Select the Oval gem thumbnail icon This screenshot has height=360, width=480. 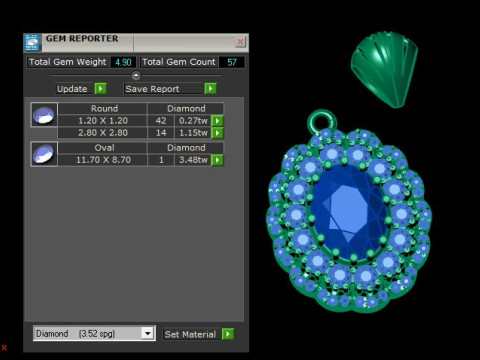[44, 154]
